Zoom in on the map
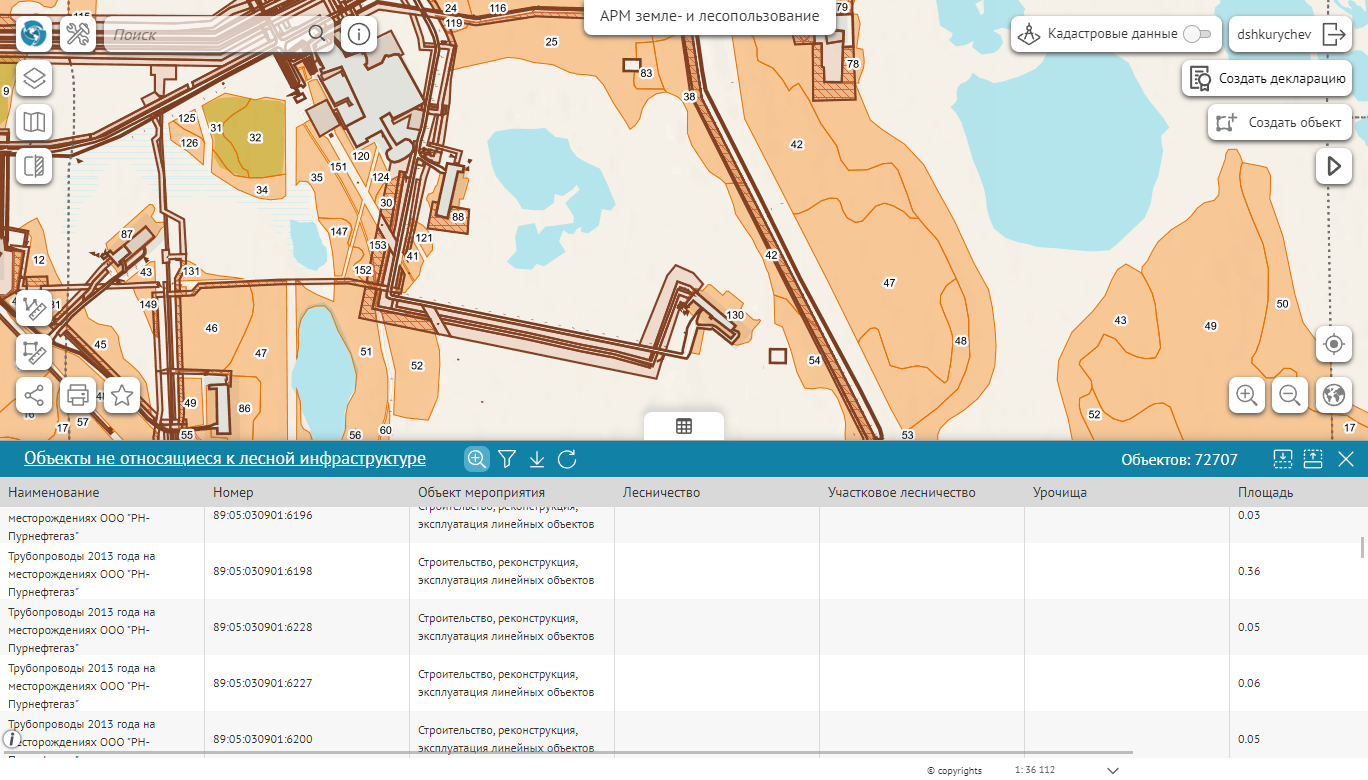The width and height of the screenshot is (1368, 780). coord(1247,395)
